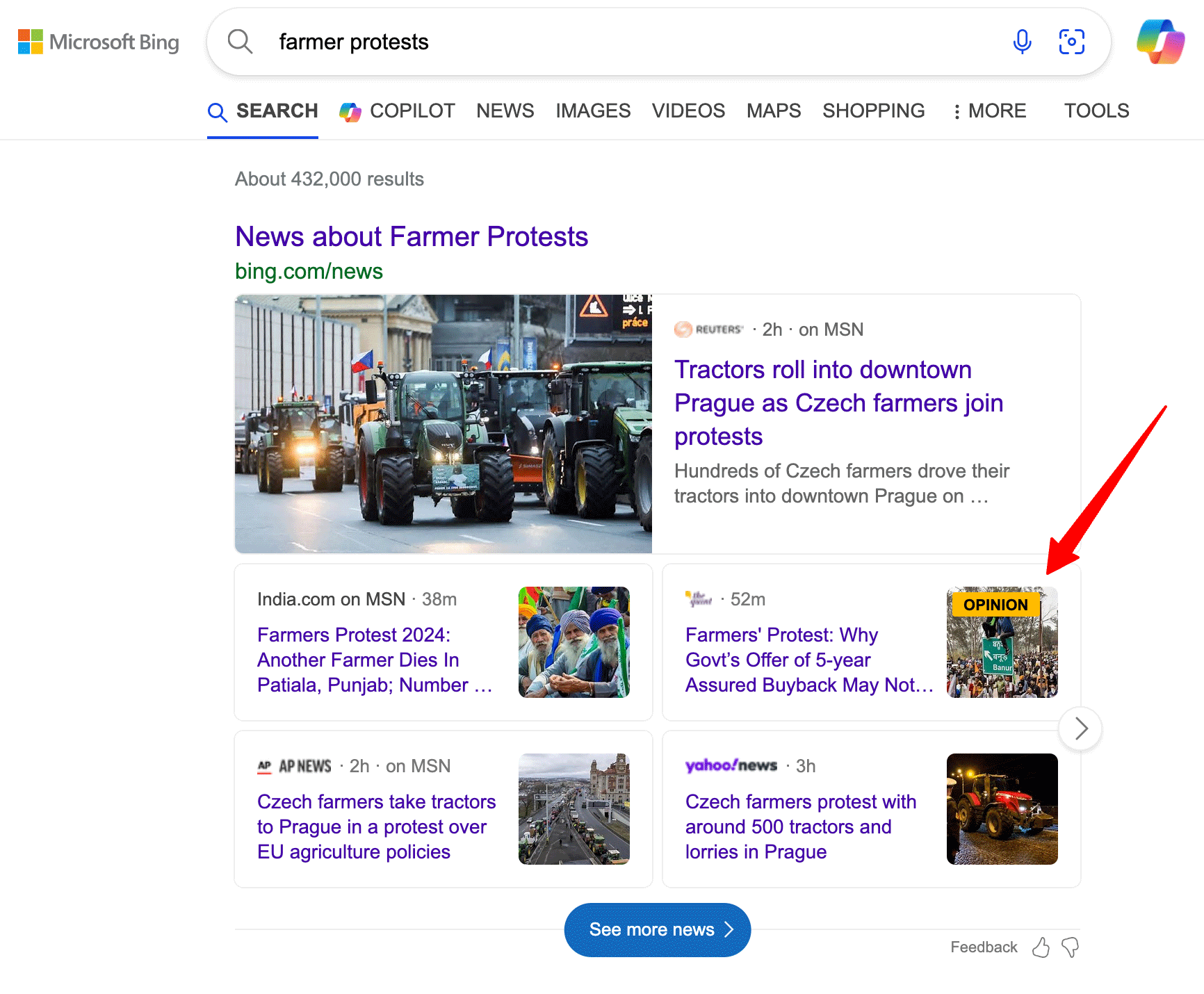Expand the TOOLS options
The width and height of the screenshot is (1204, 994).
point(1096,111)
